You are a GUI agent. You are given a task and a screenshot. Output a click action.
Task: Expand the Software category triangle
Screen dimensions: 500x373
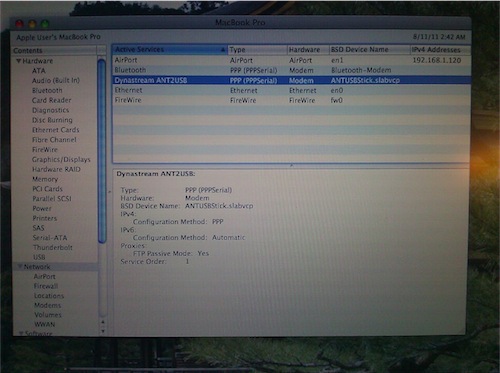(x=21, y=333)
